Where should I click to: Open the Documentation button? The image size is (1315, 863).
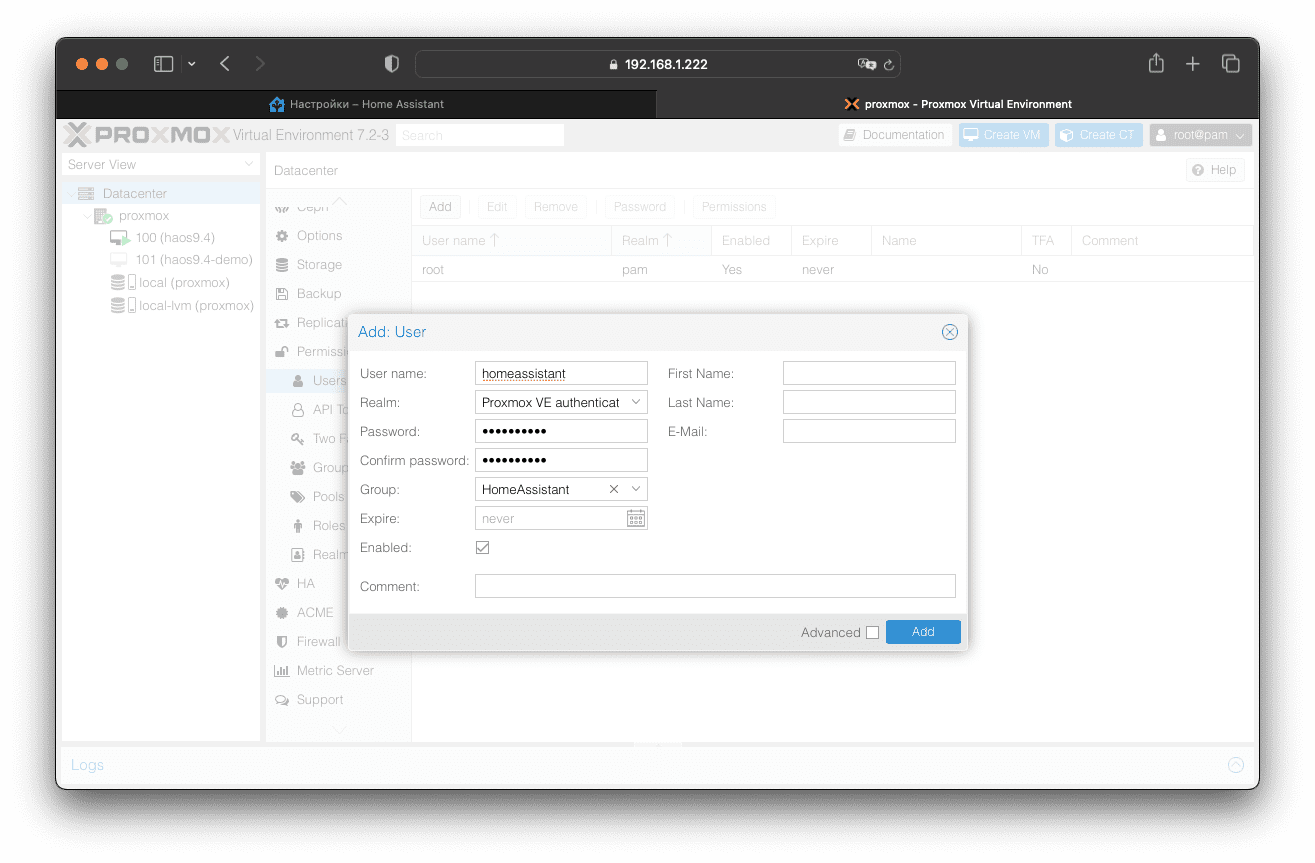click(893, 135)
